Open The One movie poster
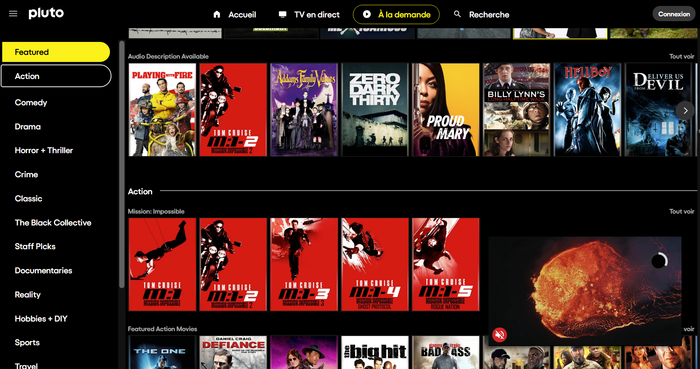Viewport: 700px width, 369px height. click(162, 352)
